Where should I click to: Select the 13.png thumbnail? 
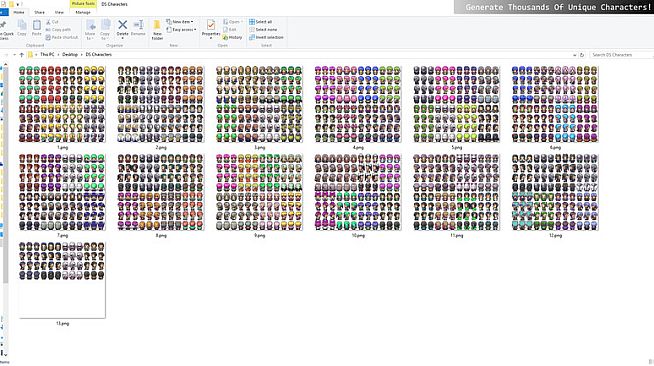point(62,280)
